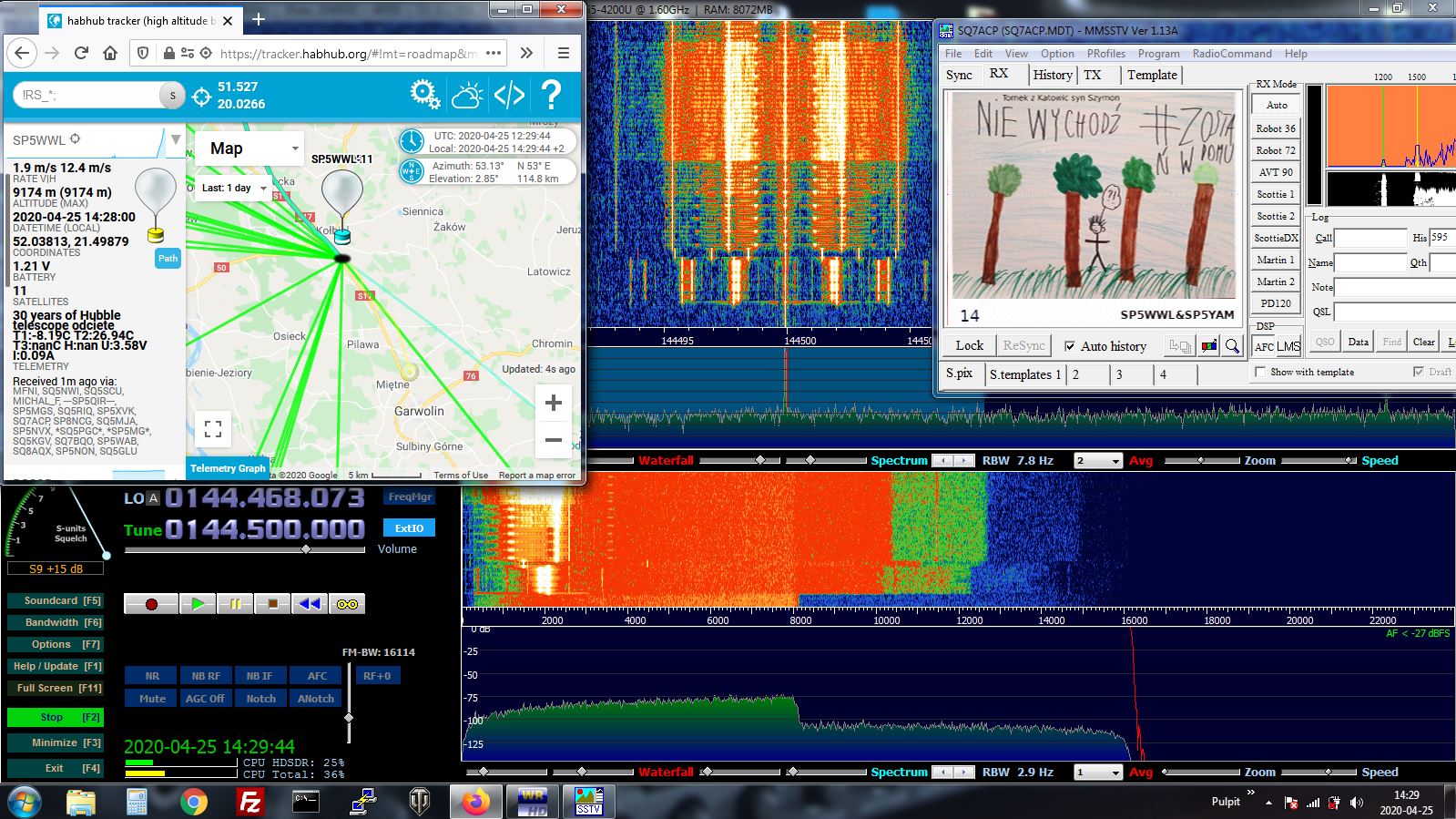This screenshot has height=819, width=1456.
Task: Click the weather overlay icon in tracker
Action: (x=467, y=95)
